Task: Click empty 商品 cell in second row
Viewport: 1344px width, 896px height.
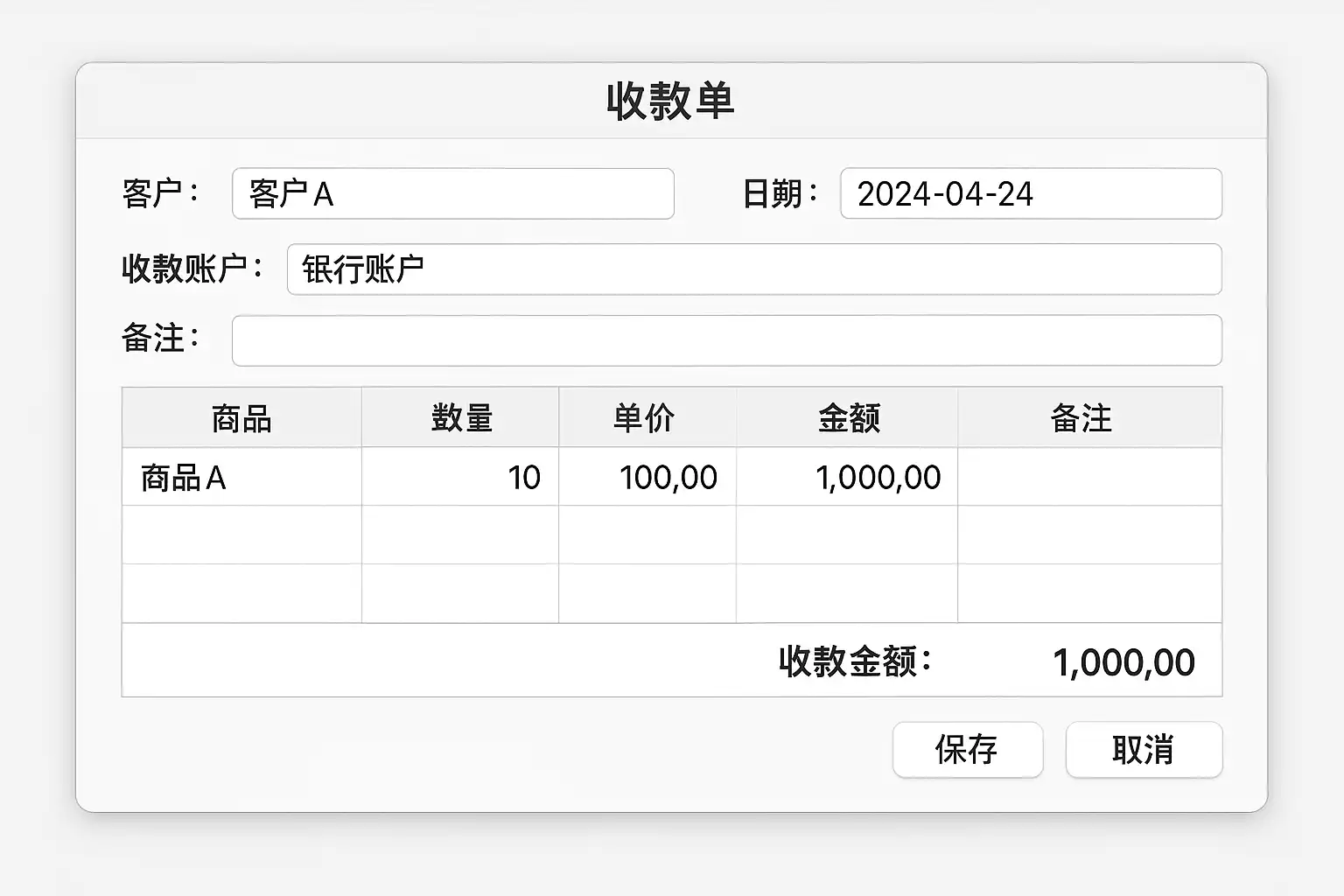Action: tap(241, 535)
